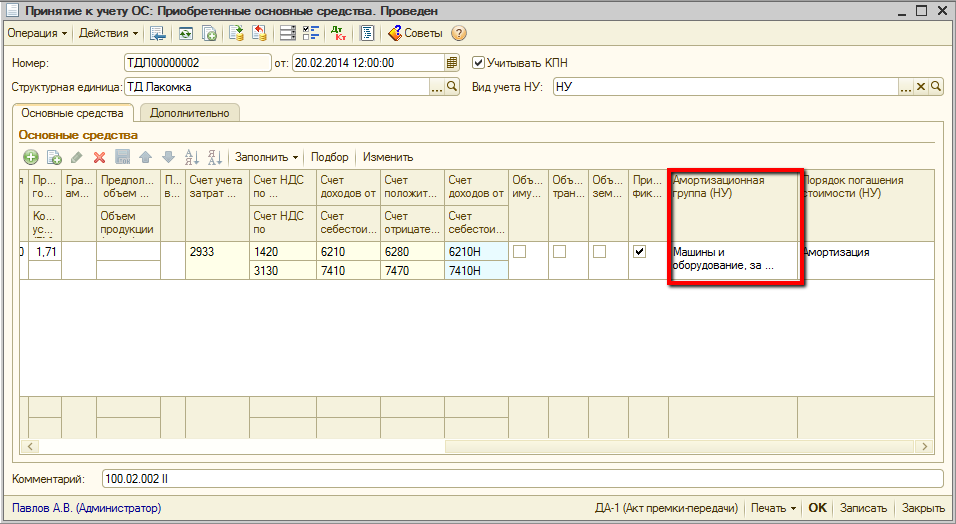Image resolution: width=956 pixels, height=524 pixels.
Task: Click the red X delete row icon
Action: pos(99,157)
